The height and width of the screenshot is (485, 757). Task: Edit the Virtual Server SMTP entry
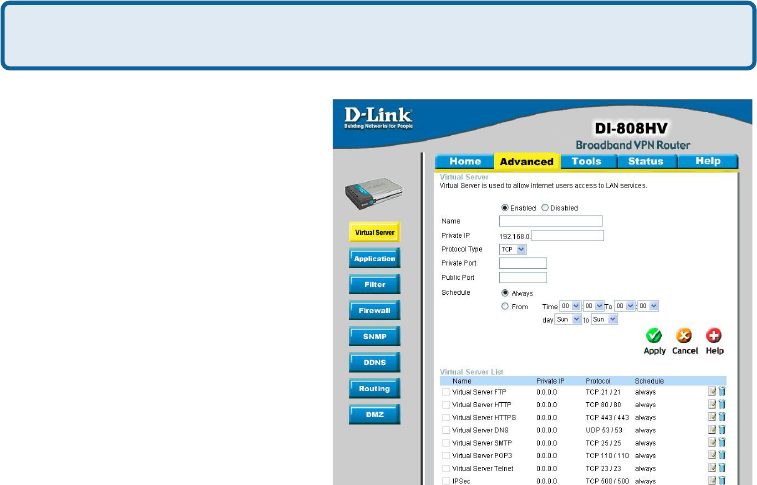tap(712, 443)
